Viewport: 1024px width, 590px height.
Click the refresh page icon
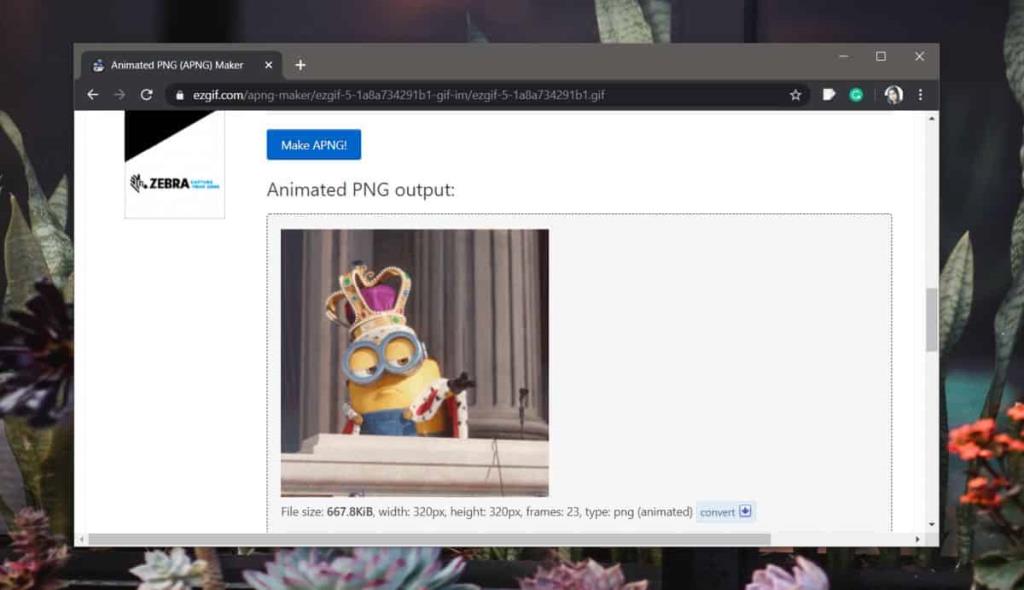coord(148,94)
